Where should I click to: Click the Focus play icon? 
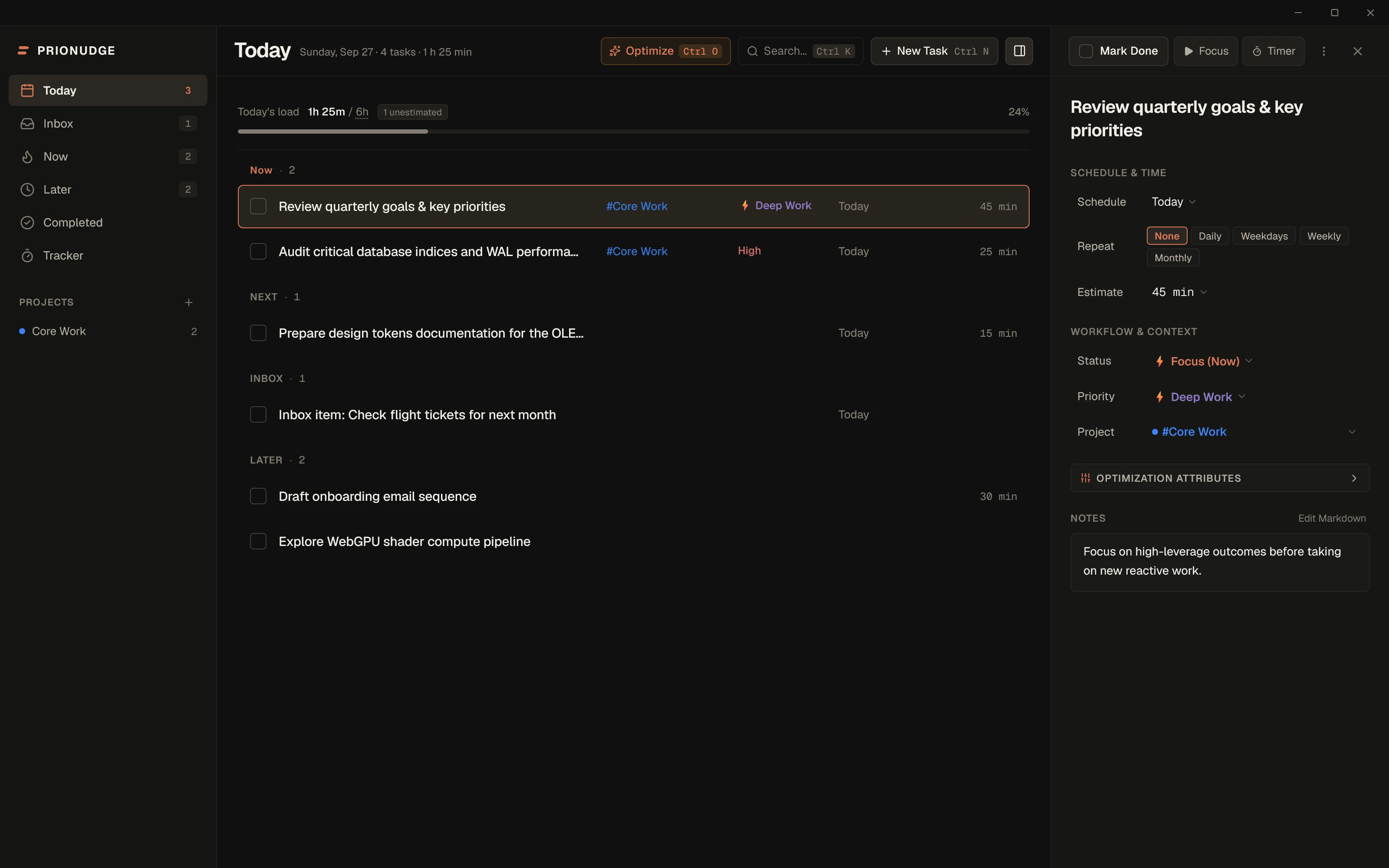[x=1189, y=51]
